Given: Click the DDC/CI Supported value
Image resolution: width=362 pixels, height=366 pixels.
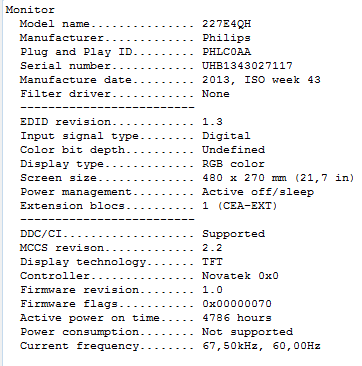Looking at the screenshot, I should tap(233, 234).
